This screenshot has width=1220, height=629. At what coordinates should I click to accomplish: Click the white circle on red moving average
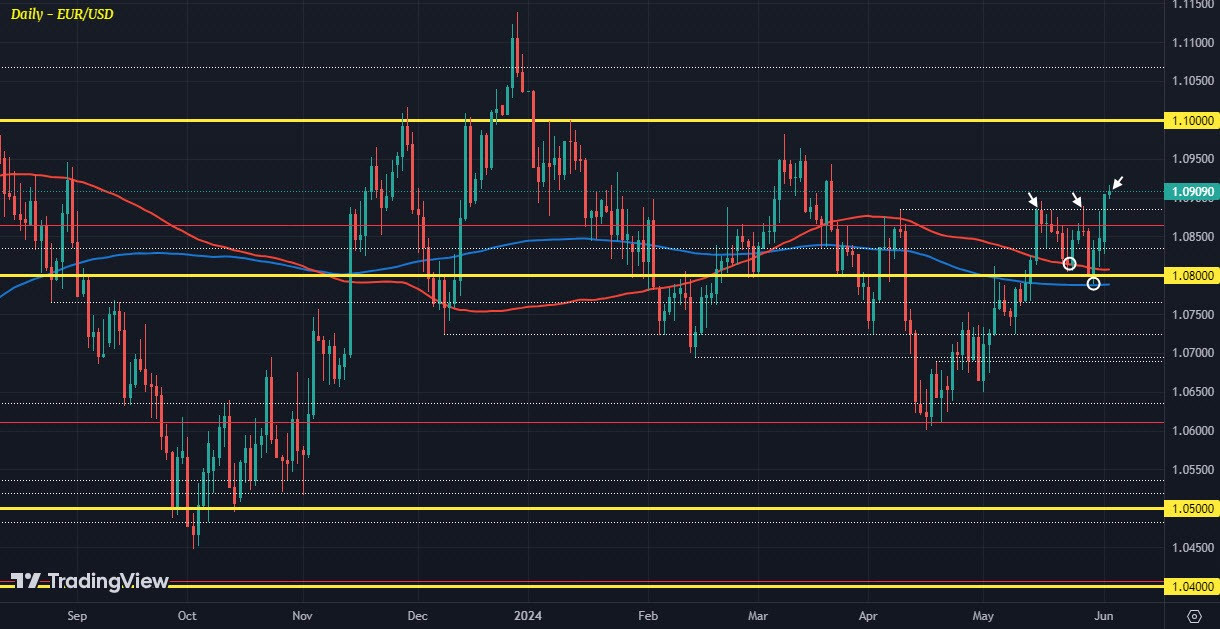click(1069, 263)
